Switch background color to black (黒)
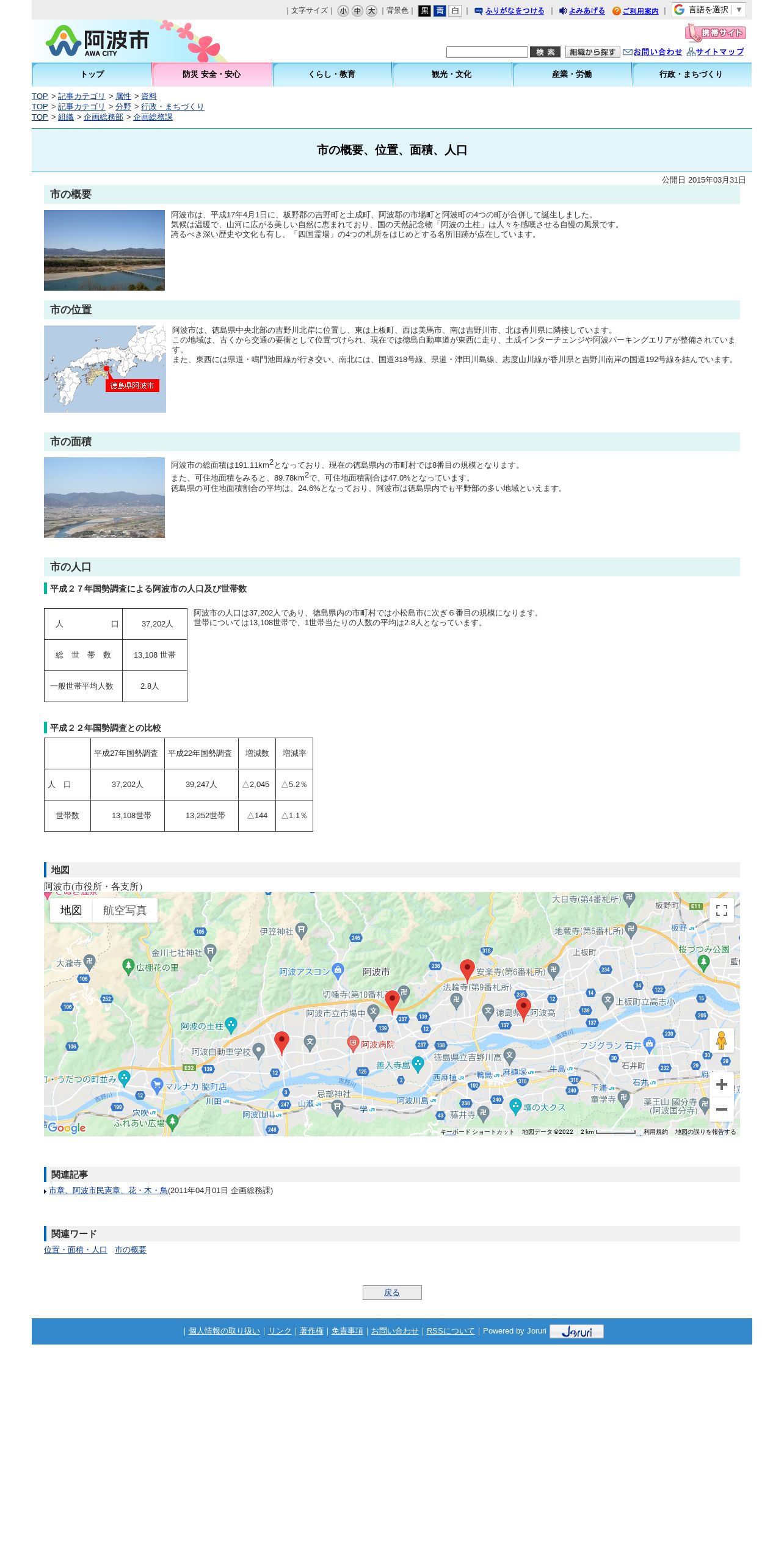This screenshot has width=784, height=1568. (424, 11)
